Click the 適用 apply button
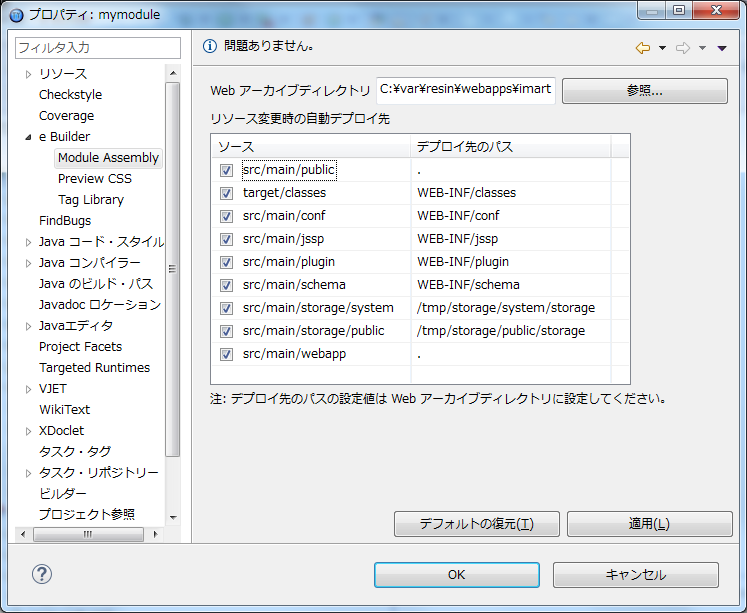The image size is (747, 613). (x=649, y=524)
